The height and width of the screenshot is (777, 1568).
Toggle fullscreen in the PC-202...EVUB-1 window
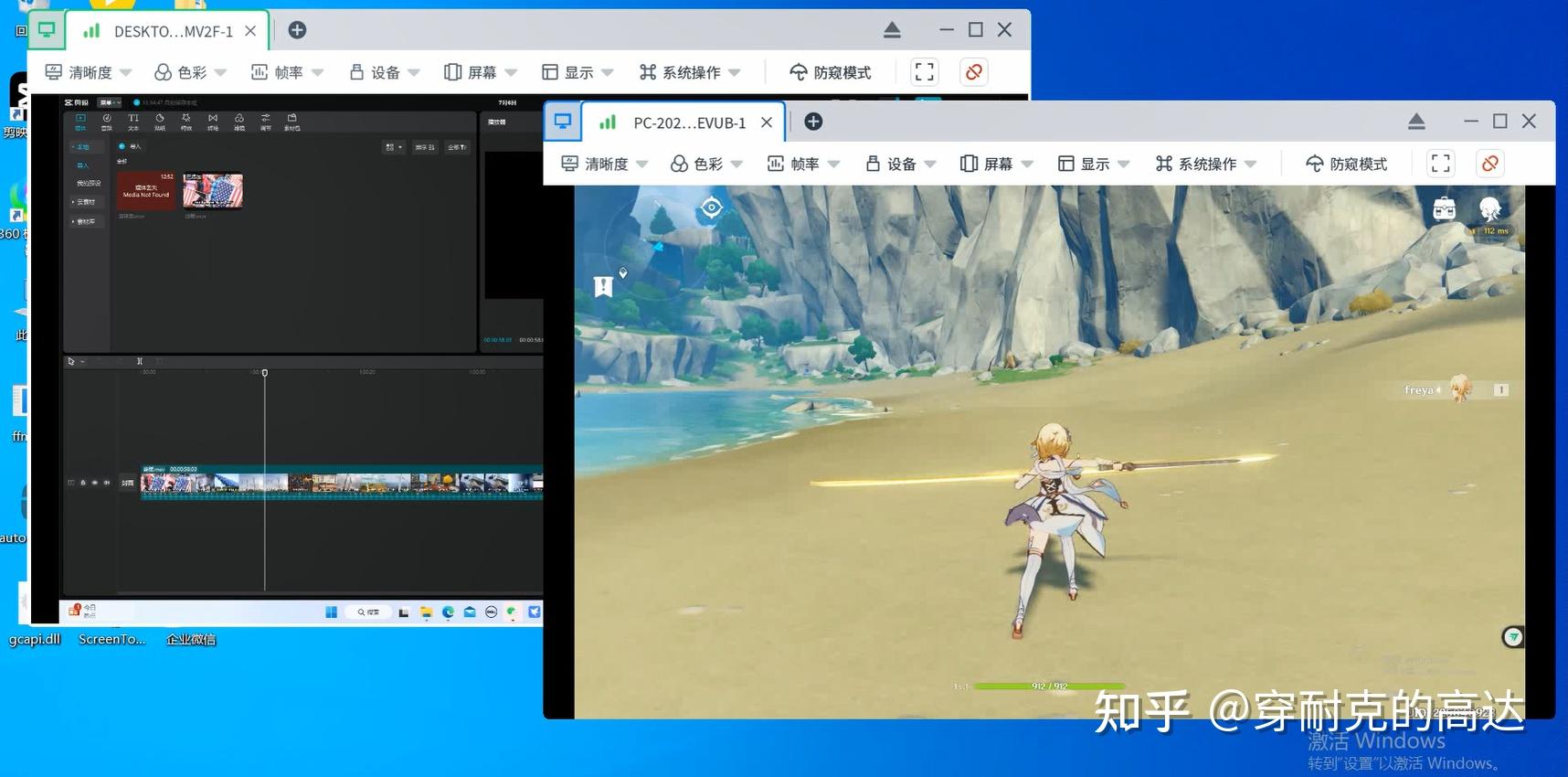[x=1441, y=164]
